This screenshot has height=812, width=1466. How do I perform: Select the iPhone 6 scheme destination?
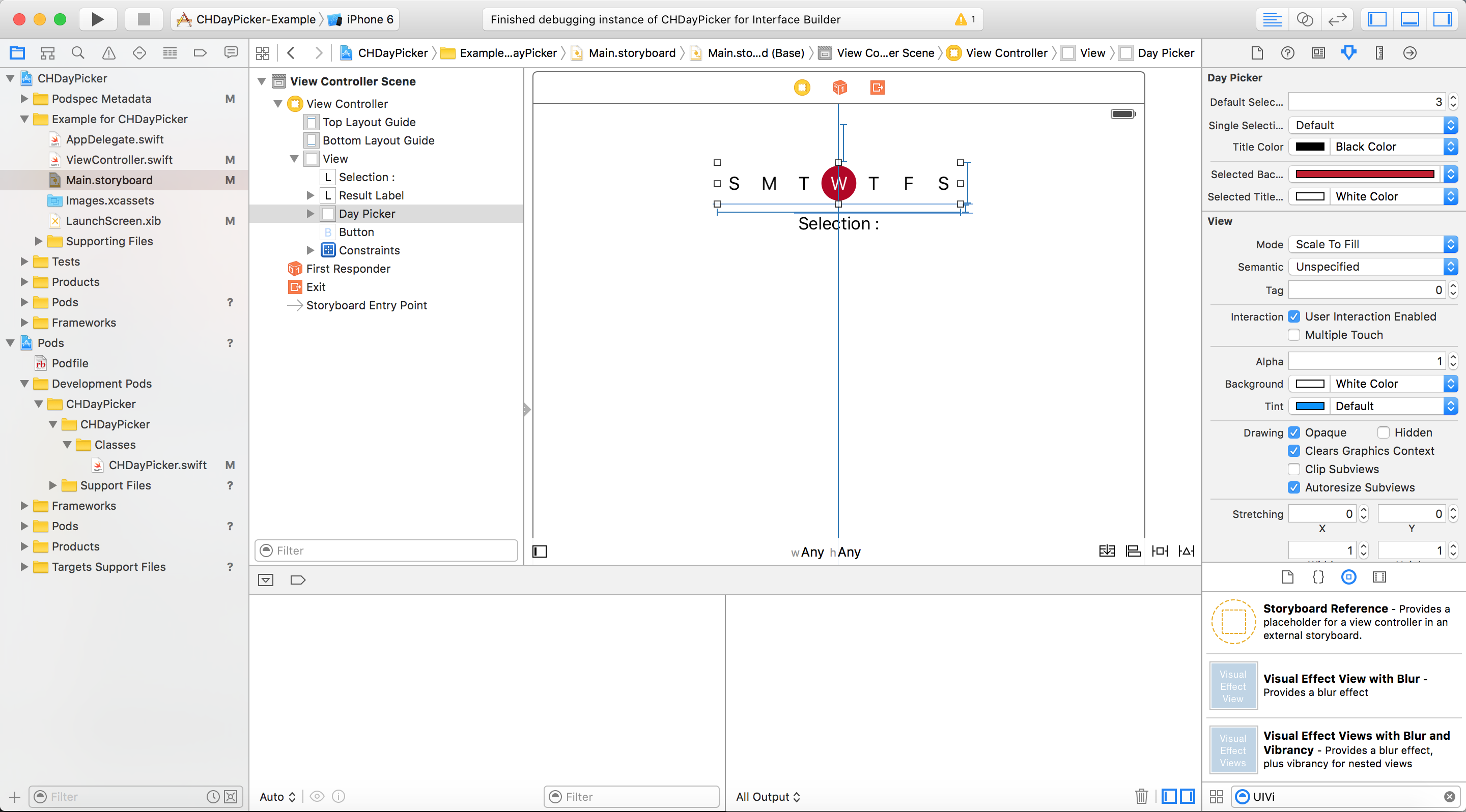369,19
